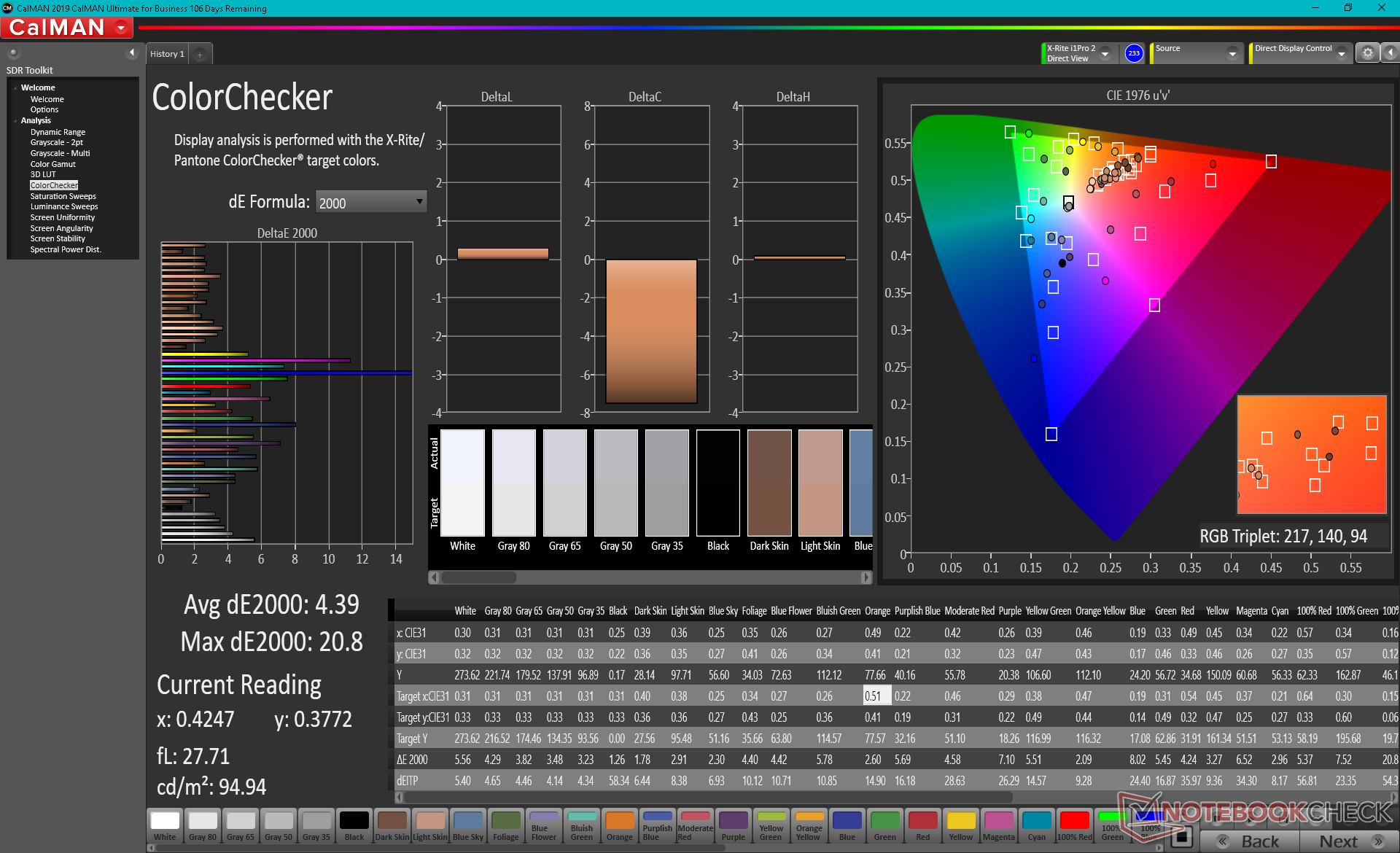Image resolution: width=1400 pixels, height=853 pixels.
Task: Open Grayscale - Multi analysis page
Action: [60, 153]
